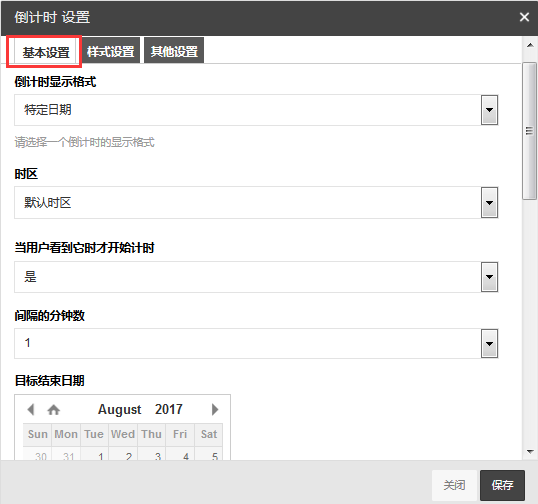Open 当用户看到它时才开始计时 dropdown arrow
The width and height of the screenshot is (538, 504).
tap(489, 277)
